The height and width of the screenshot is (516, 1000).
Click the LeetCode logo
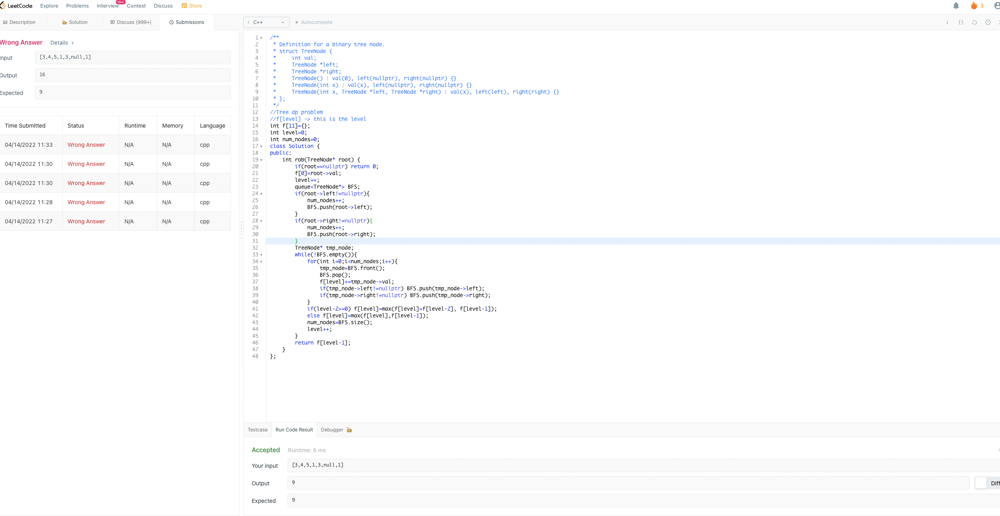click(x=17, y=6)
